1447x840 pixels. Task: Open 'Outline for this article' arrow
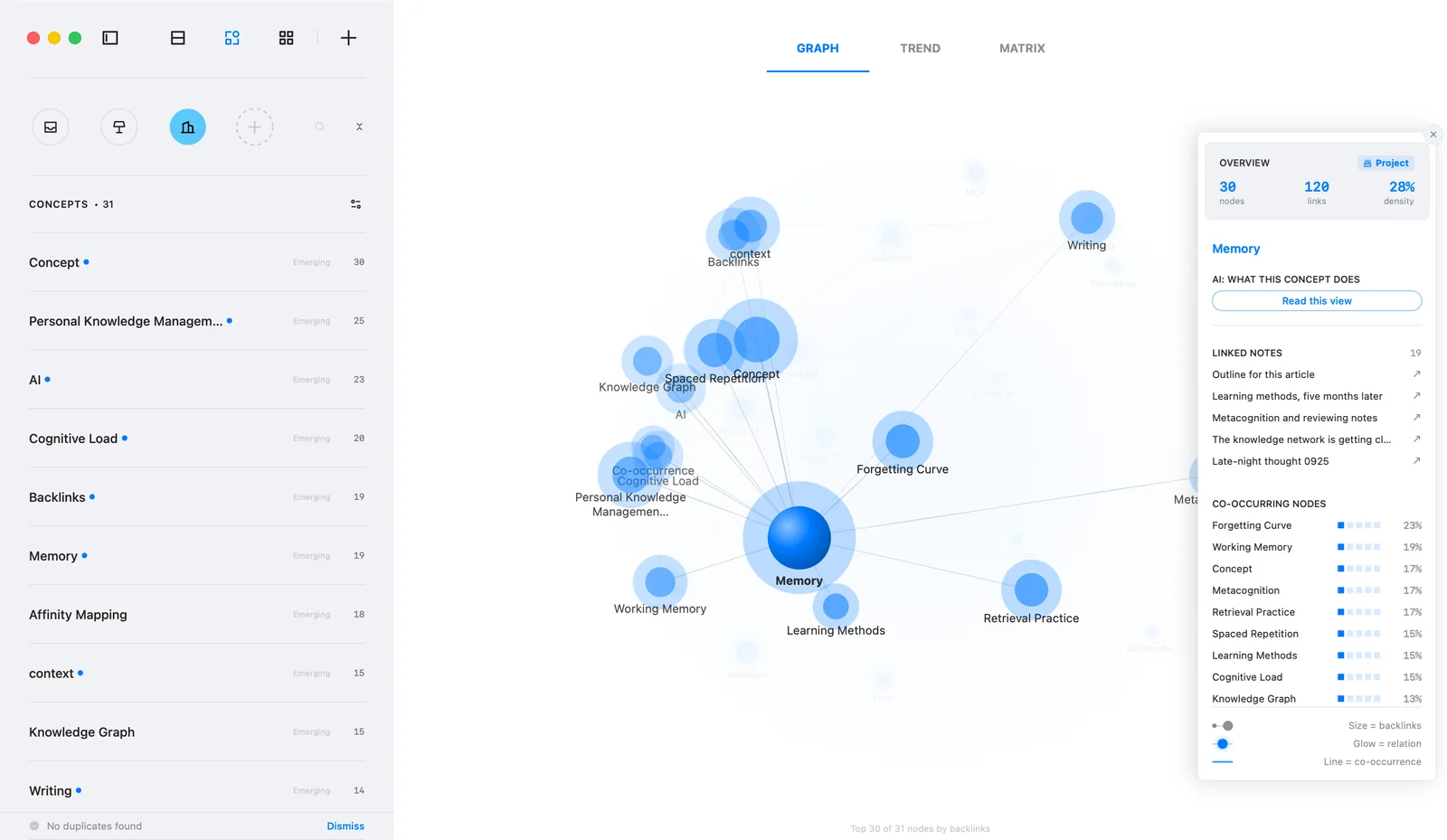coord(1416,374)
